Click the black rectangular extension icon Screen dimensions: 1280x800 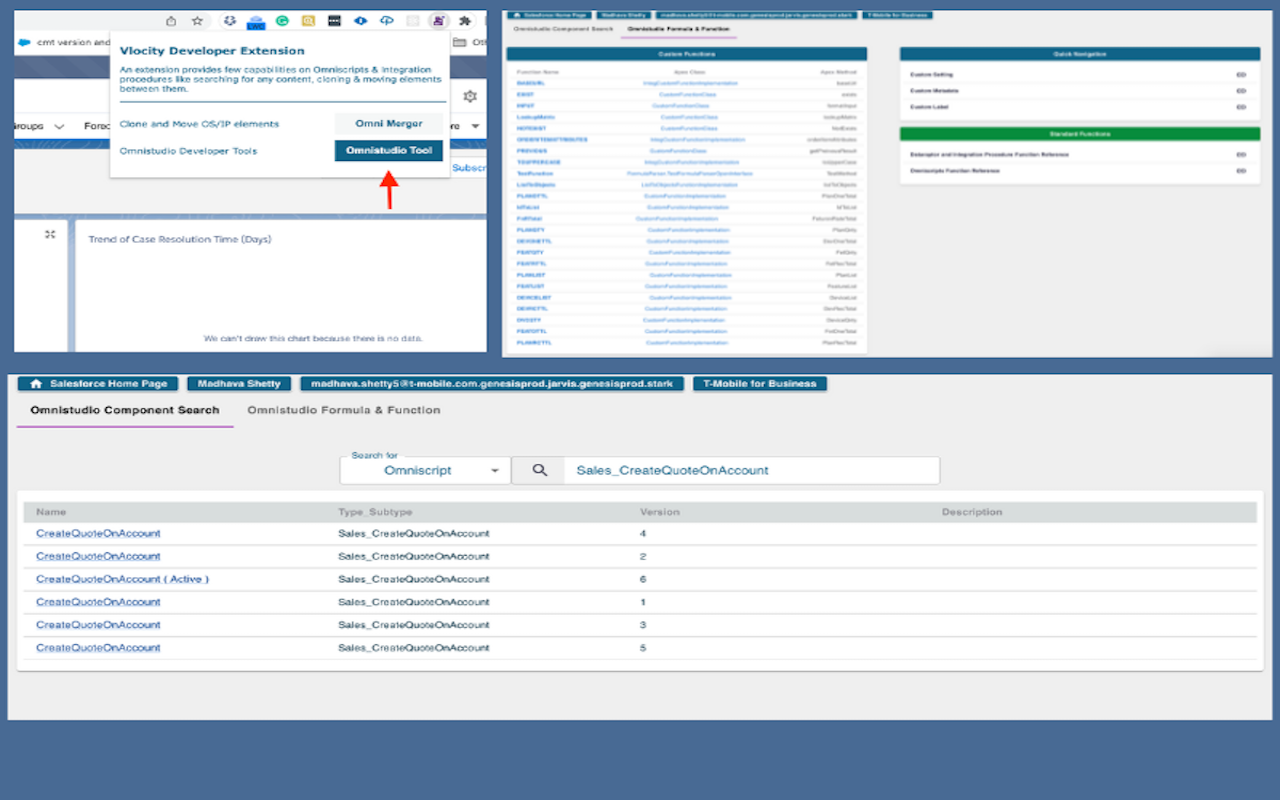(334, 20)
